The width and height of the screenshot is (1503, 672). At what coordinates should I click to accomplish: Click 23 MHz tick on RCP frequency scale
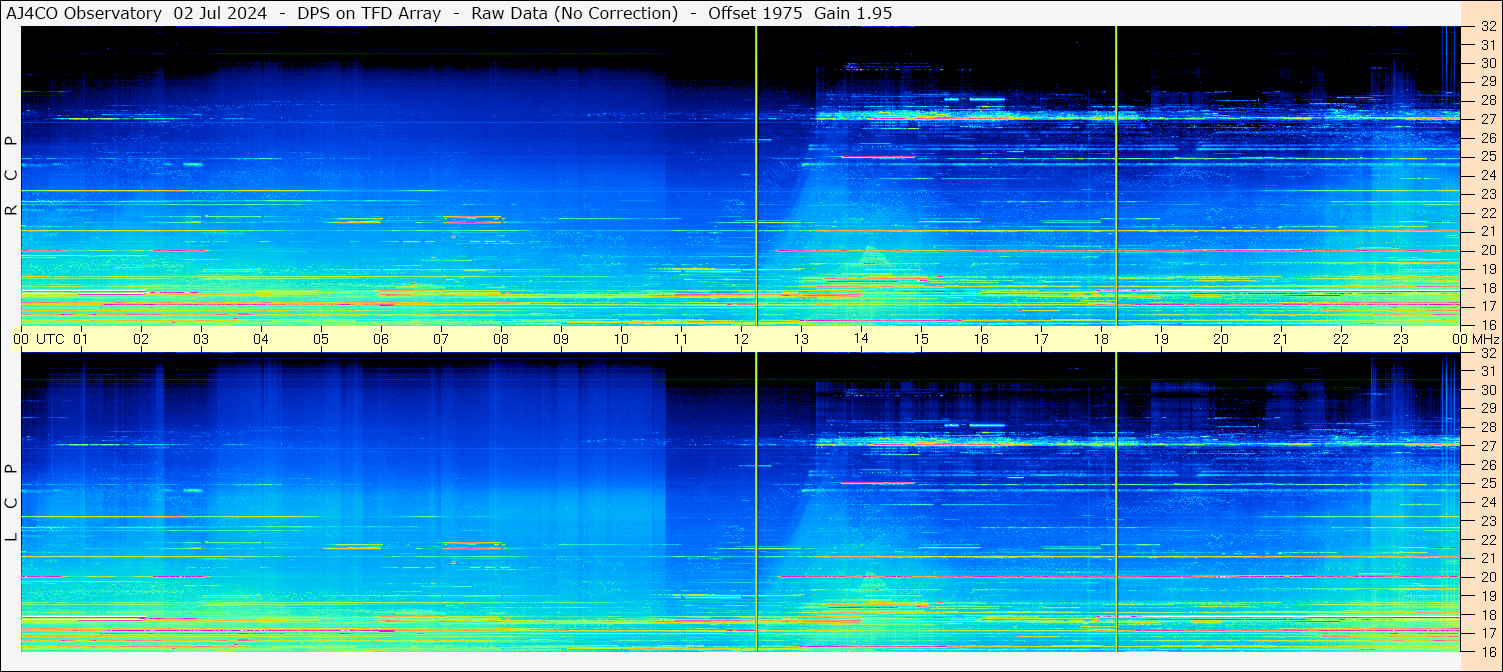(x=1488, y=194)
